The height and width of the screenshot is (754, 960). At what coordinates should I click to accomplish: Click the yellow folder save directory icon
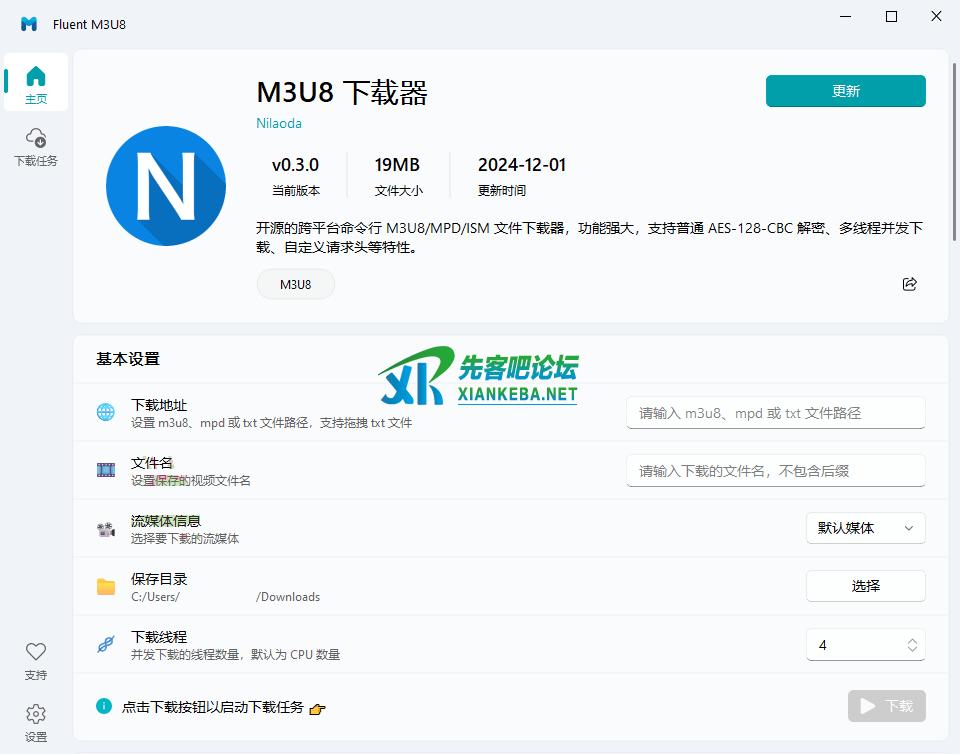coord(106,586)
